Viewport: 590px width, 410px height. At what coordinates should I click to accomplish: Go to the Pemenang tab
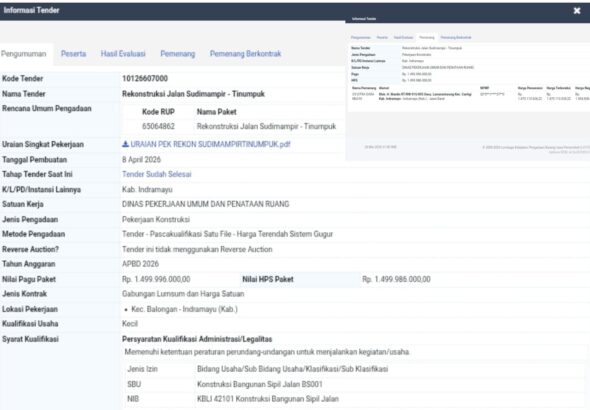pyautogui.click(x=178, y=54)
